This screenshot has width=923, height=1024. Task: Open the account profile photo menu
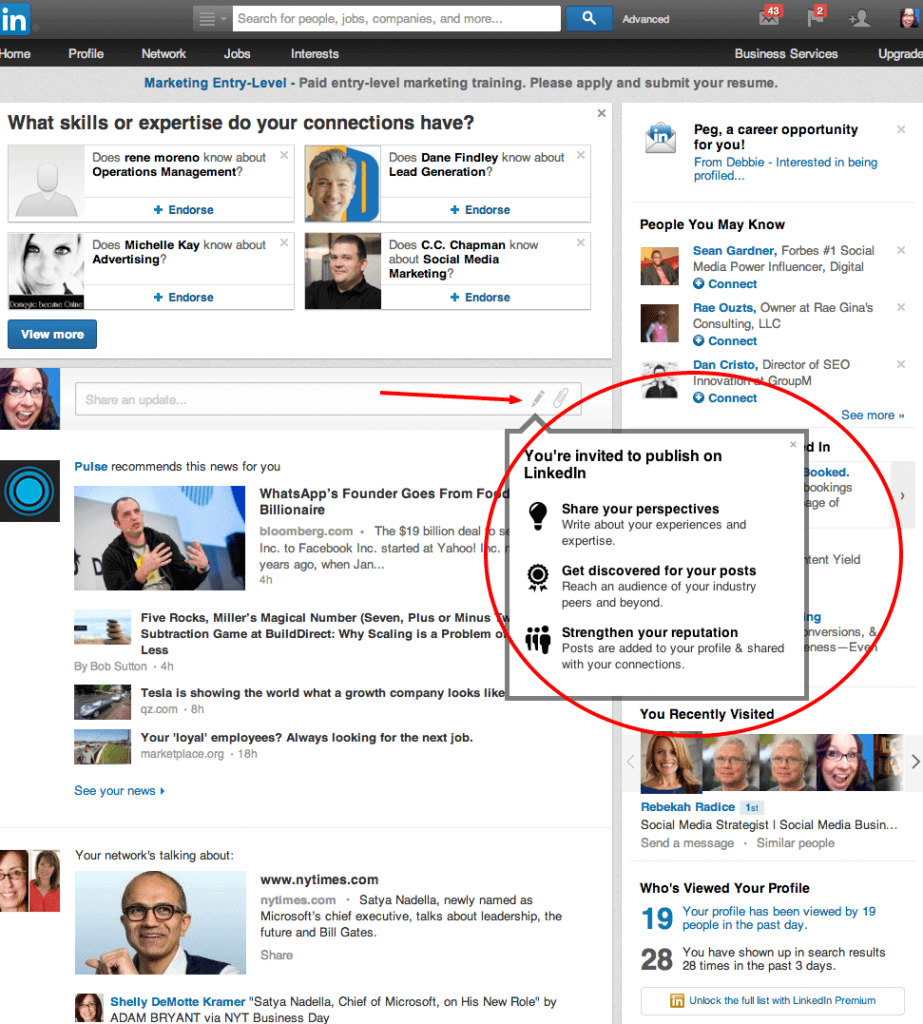pos(909,18)
